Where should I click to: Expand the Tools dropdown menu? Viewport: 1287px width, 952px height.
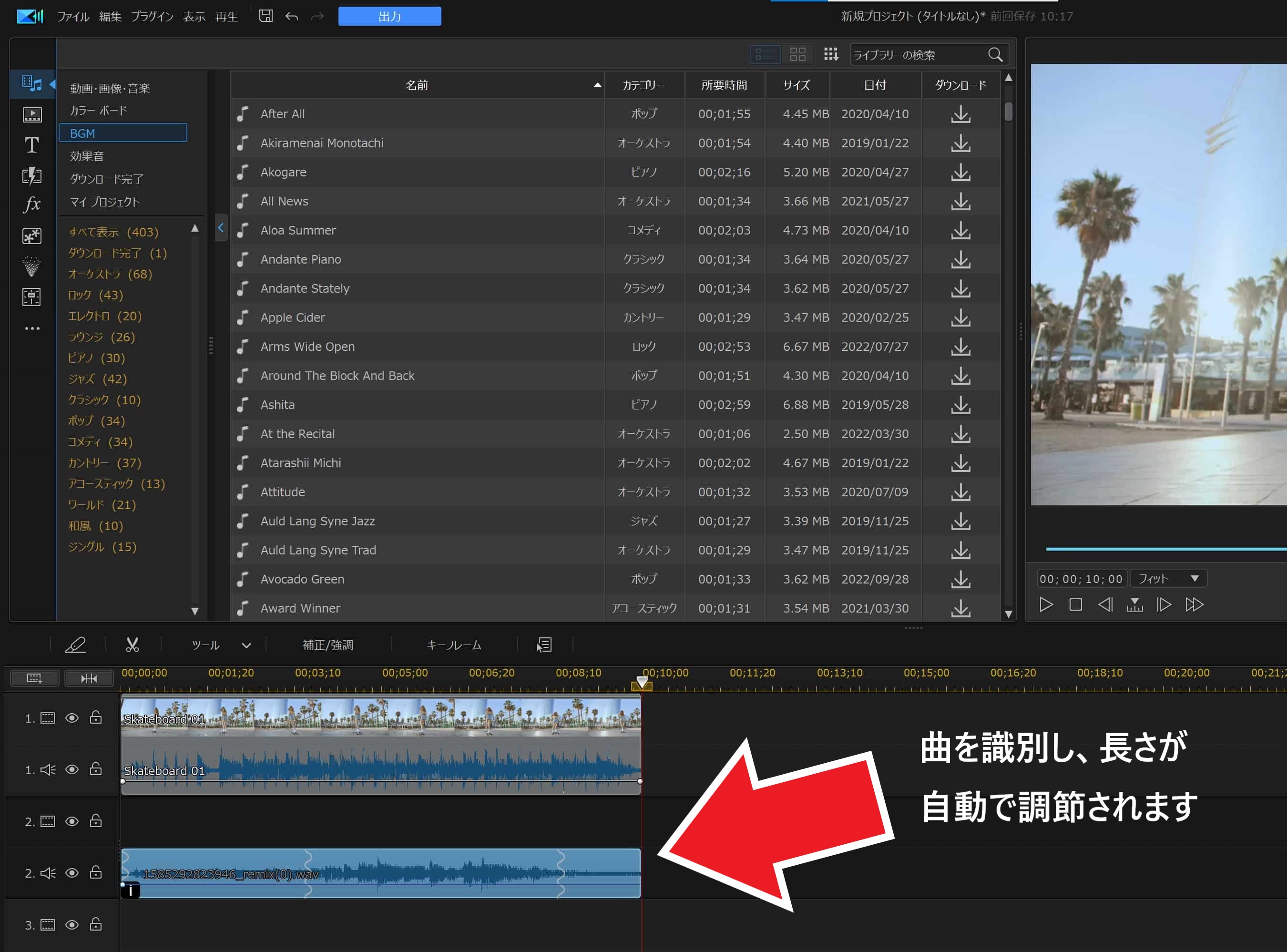[246, 645]
